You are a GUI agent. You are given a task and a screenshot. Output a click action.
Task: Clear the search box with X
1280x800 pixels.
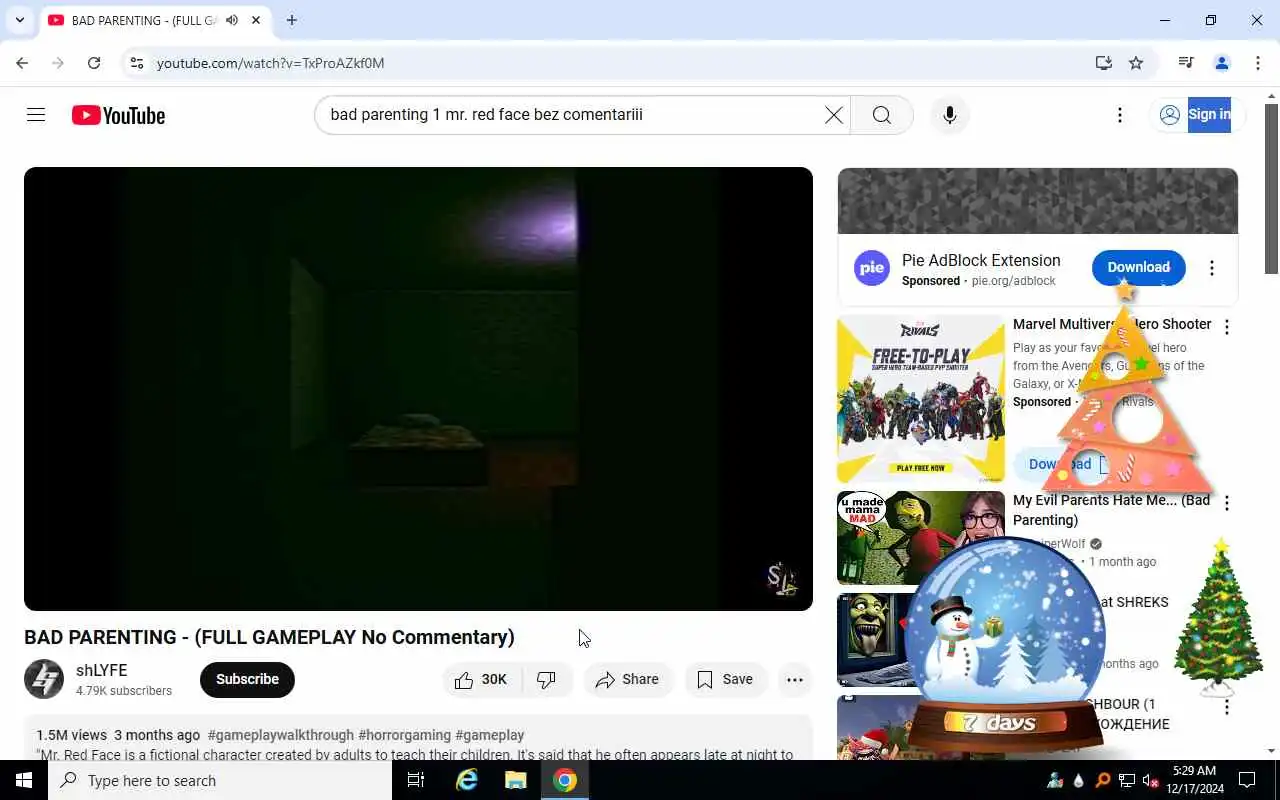(x=833, y=115)
